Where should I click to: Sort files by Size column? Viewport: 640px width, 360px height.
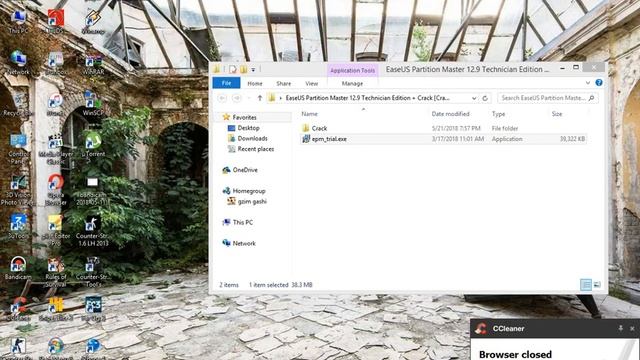click(x=557, y=114)
